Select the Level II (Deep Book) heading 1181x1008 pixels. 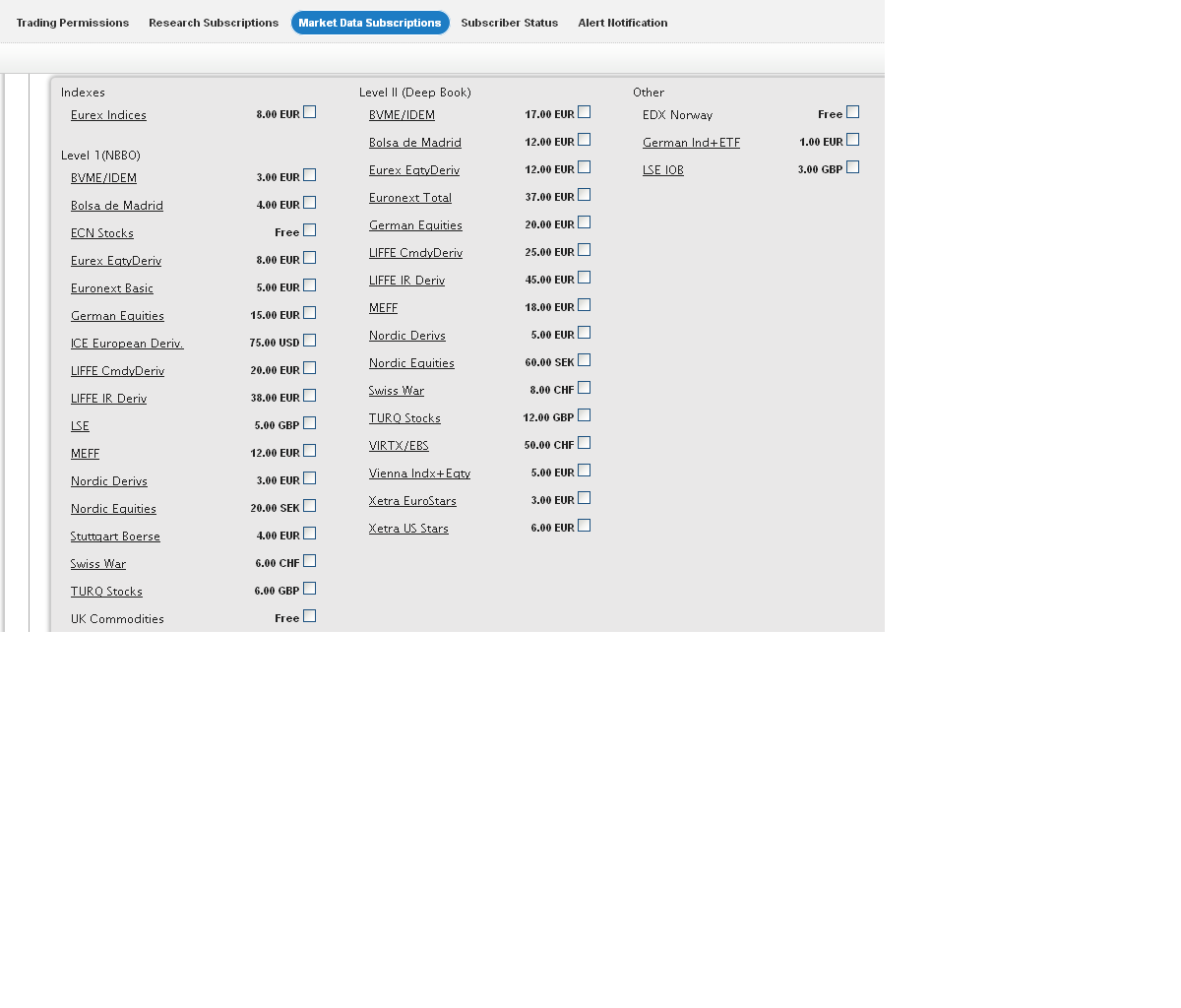[415, 93]
